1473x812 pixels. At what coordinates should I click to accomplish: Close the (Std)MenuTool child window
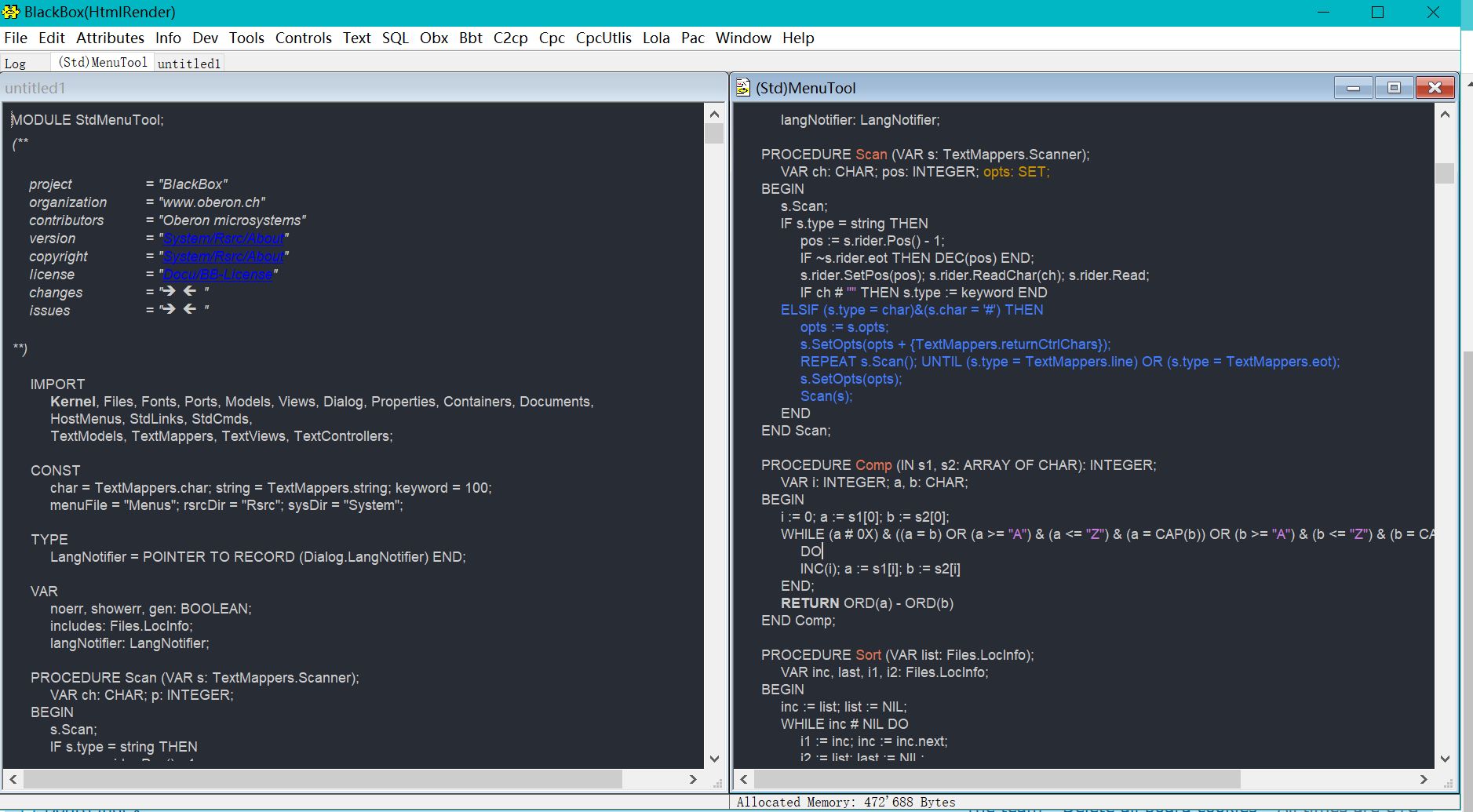(x=1435, y=88)
